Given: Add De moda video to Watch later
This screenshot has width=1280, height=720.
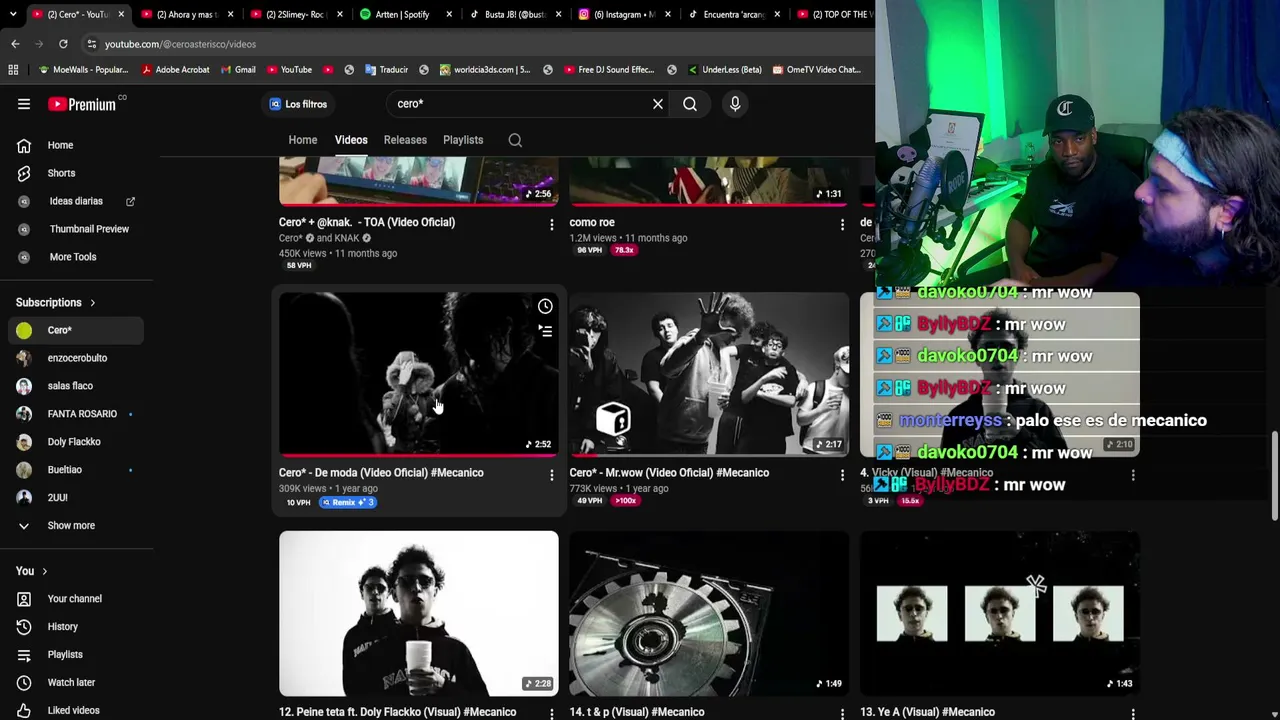Looking at the screenshot, I should coord(545,307).
